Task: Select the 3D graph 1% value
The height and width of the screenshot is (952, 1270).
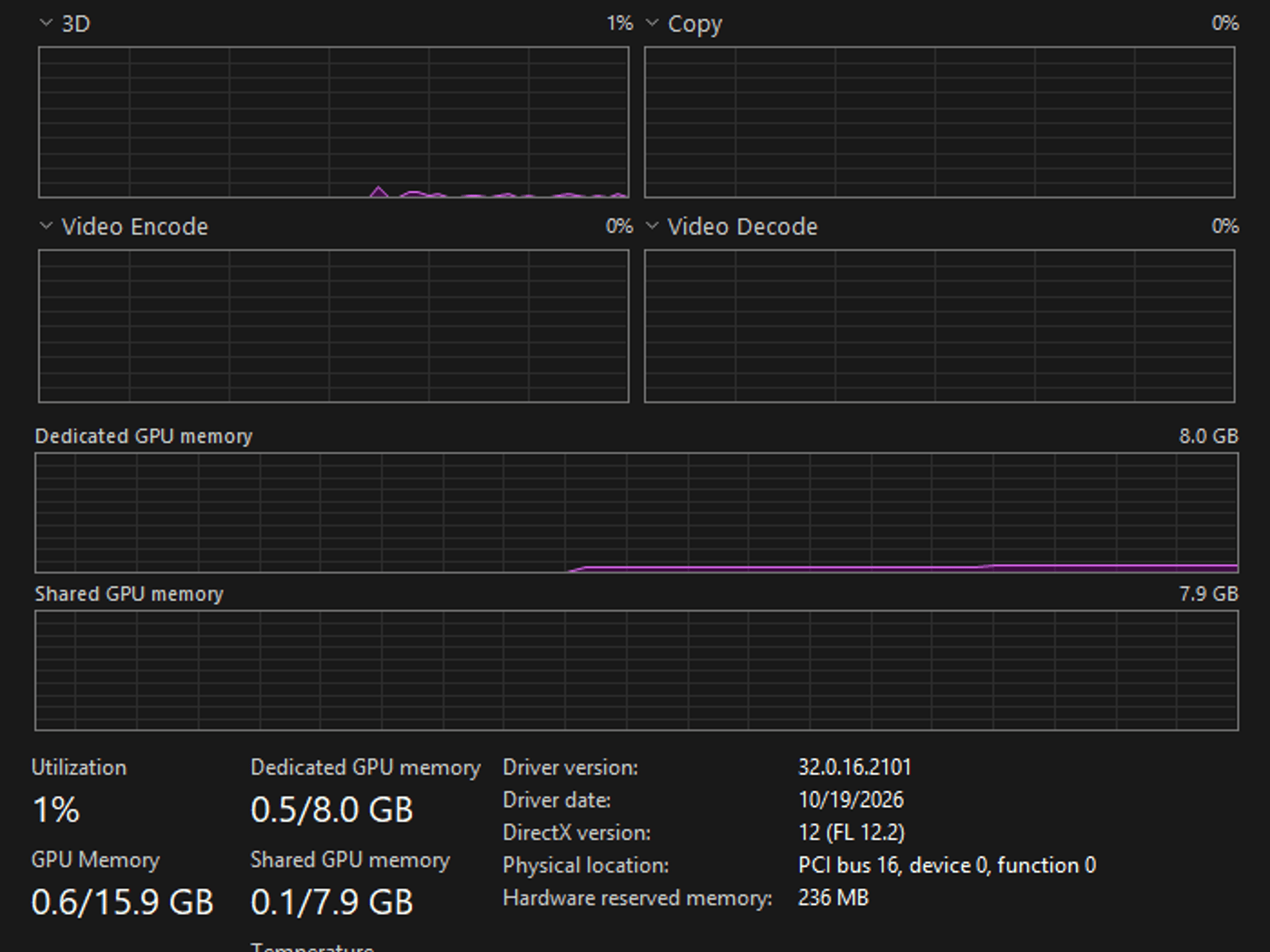Action: [619, 24]
